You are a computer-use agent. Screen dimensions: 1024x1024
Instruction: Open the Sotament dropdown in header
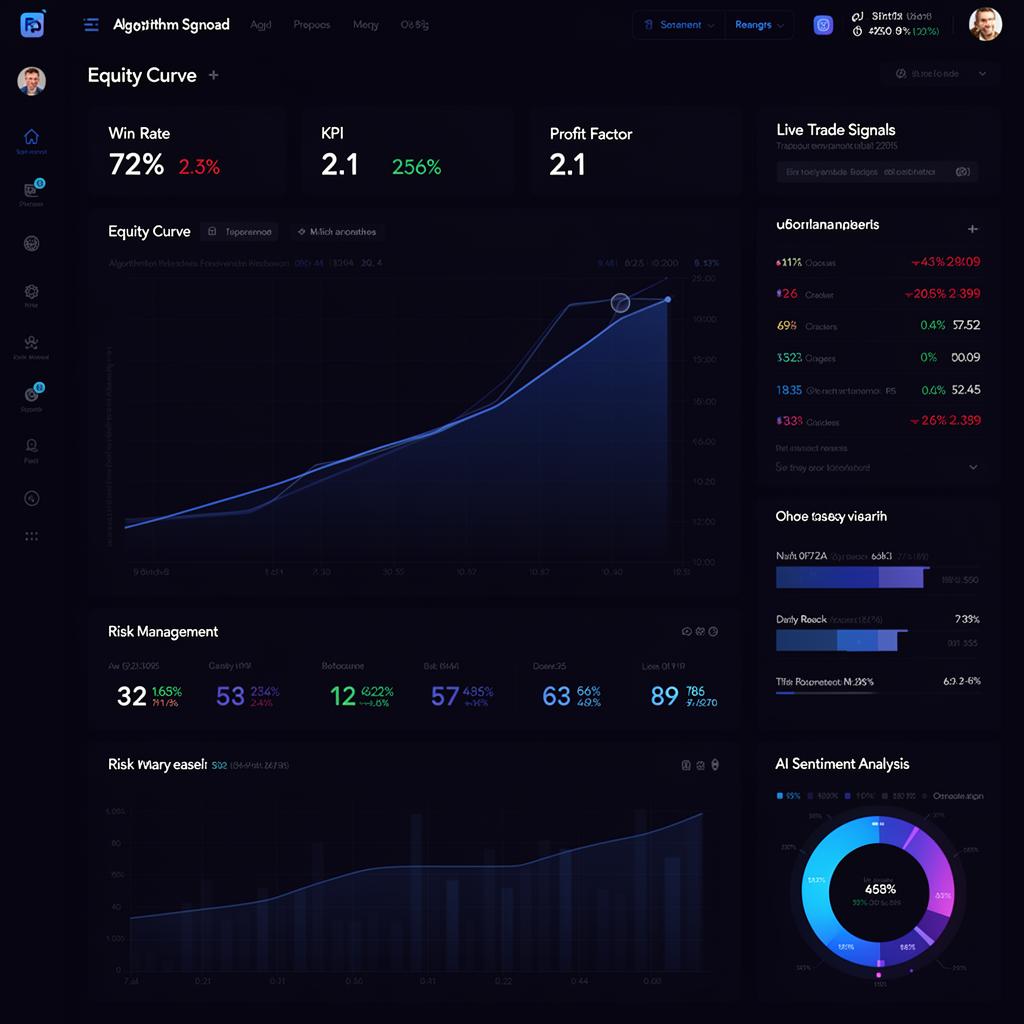(x=679, y=25)
